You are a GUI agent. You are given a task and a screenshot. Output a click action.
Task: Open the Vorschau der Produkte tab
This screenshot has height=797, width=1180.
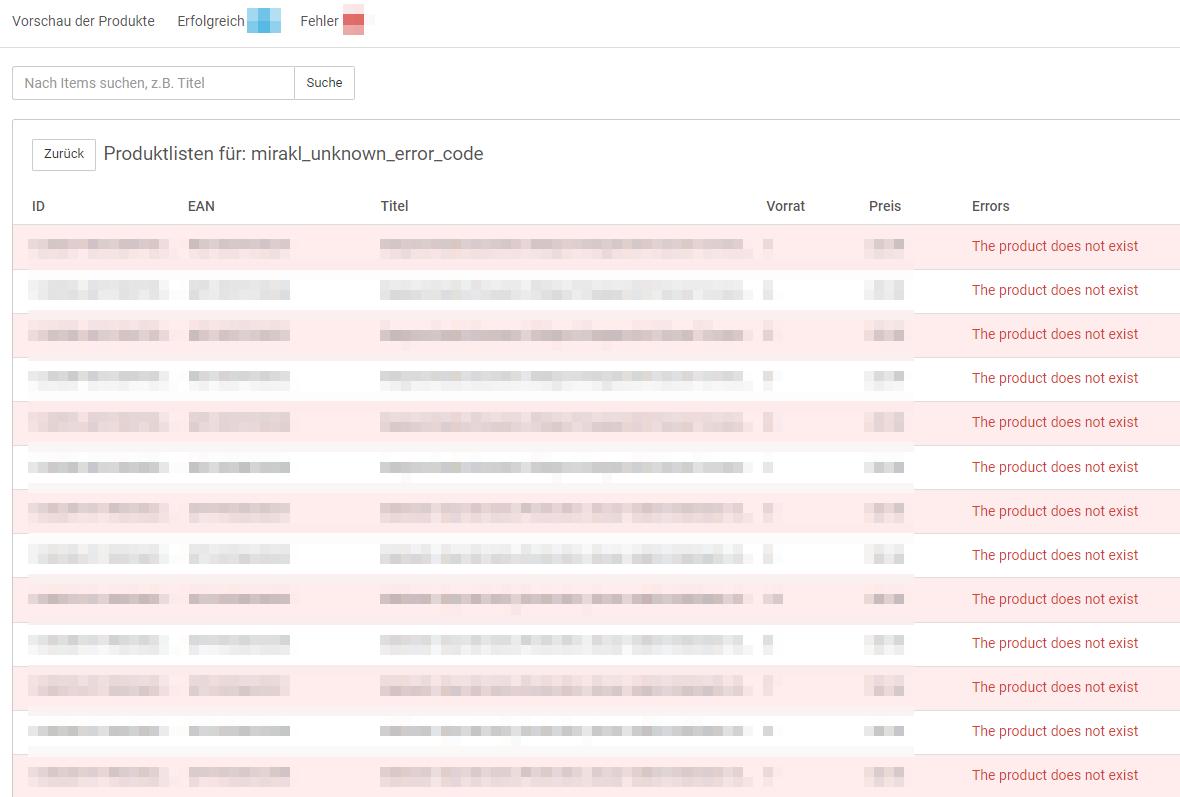coord(83,21)
